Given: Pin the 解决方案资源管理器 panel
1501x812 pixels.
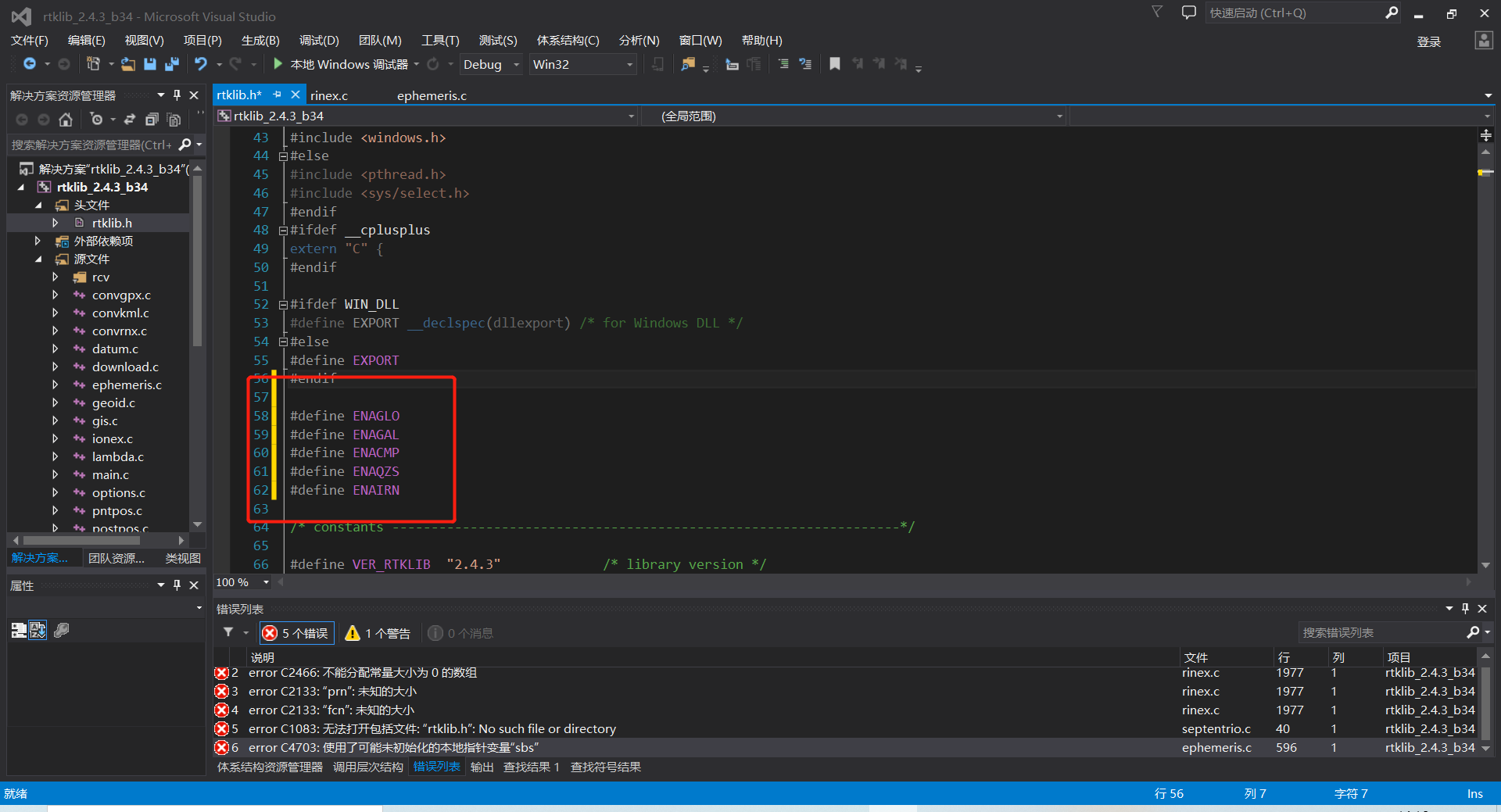Looking at the screenshot, I should point(177,95).
